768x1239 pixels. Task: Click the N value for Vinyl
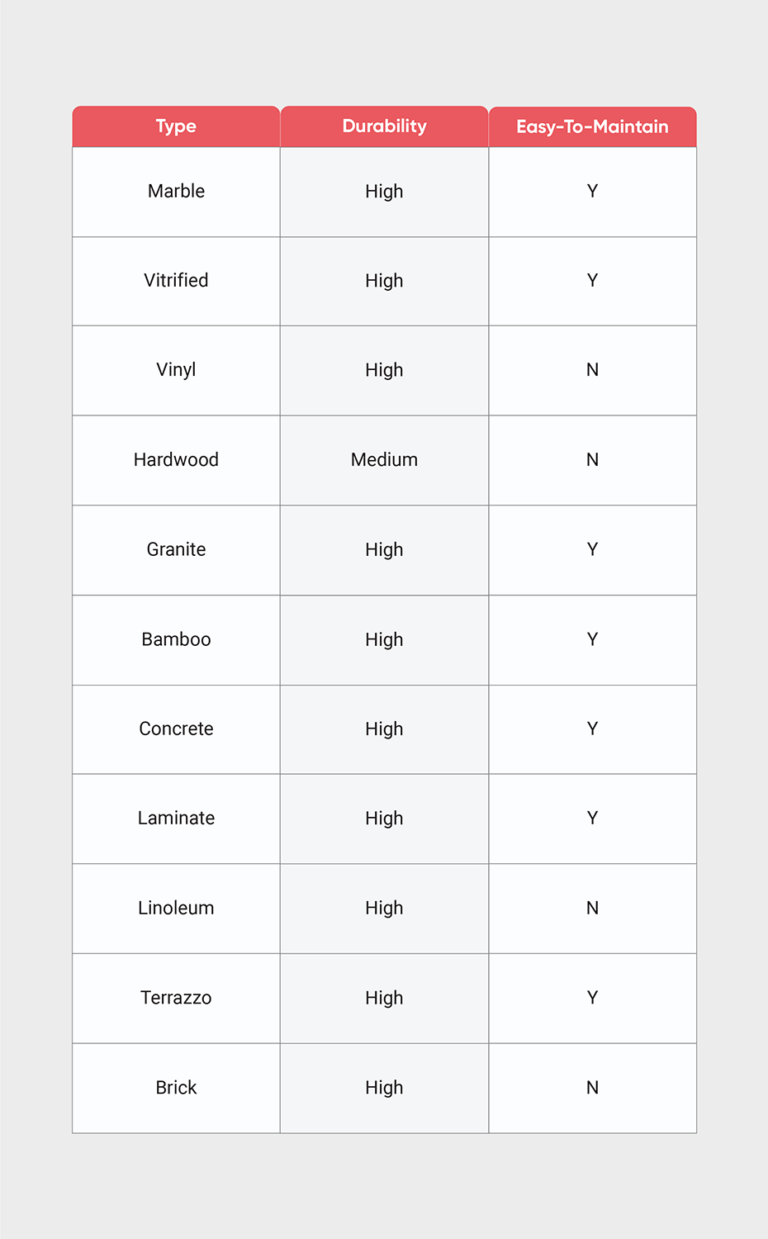pos(592,370)
